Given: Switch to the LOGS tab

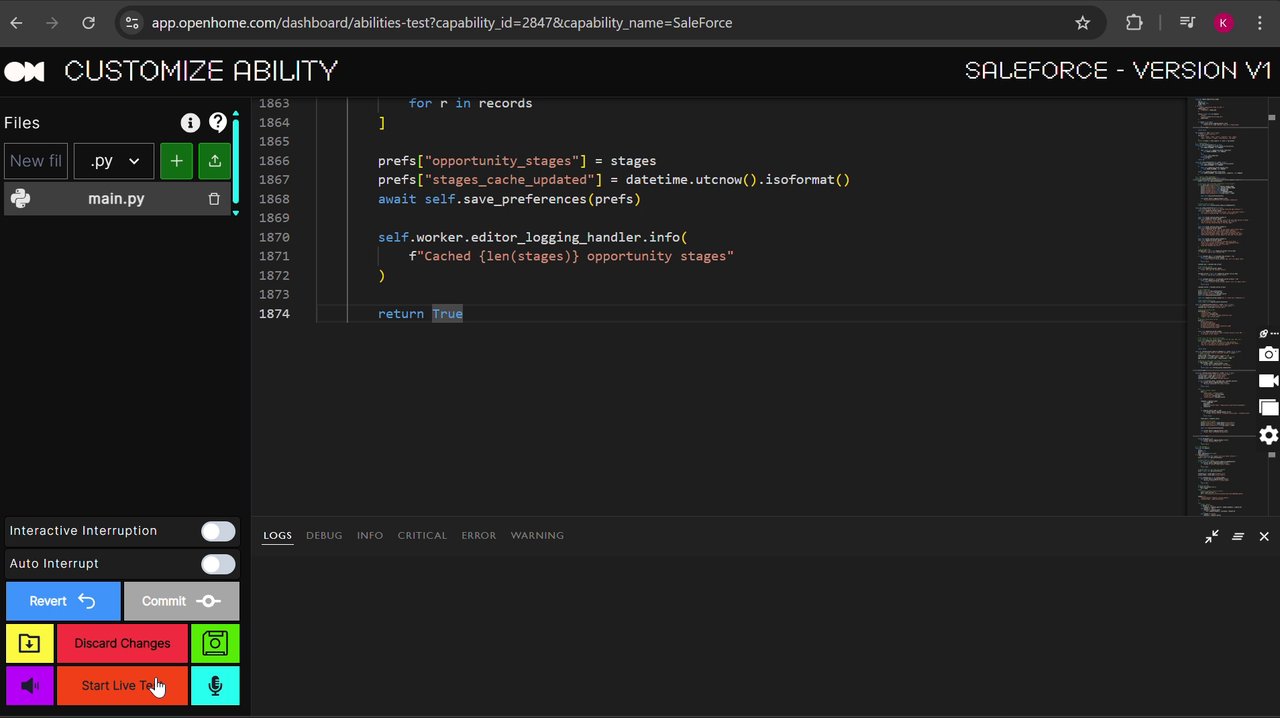Looking at the screenshot, I should 278,536.
